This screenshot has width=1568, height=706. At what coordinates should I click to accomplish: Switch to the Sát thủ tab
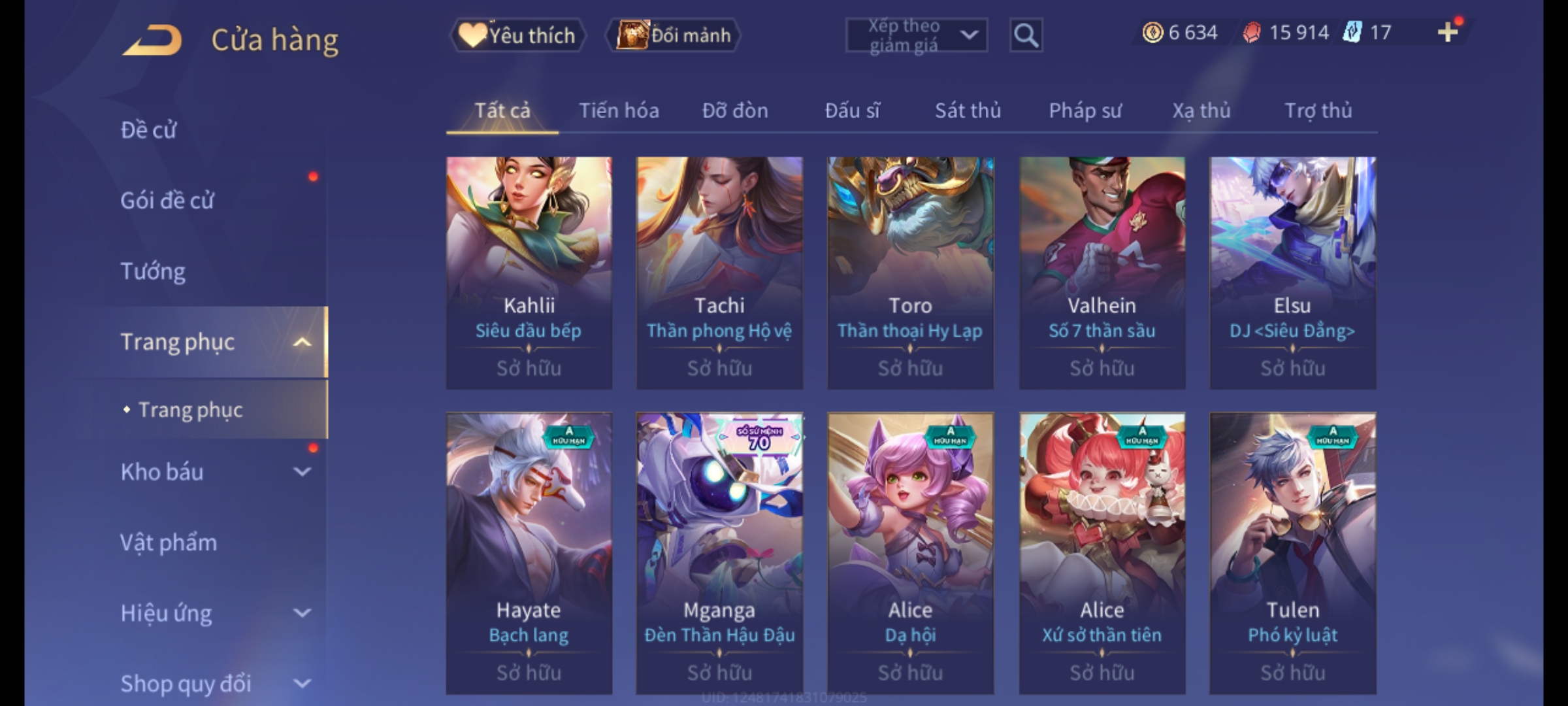[x=968, y=110]
